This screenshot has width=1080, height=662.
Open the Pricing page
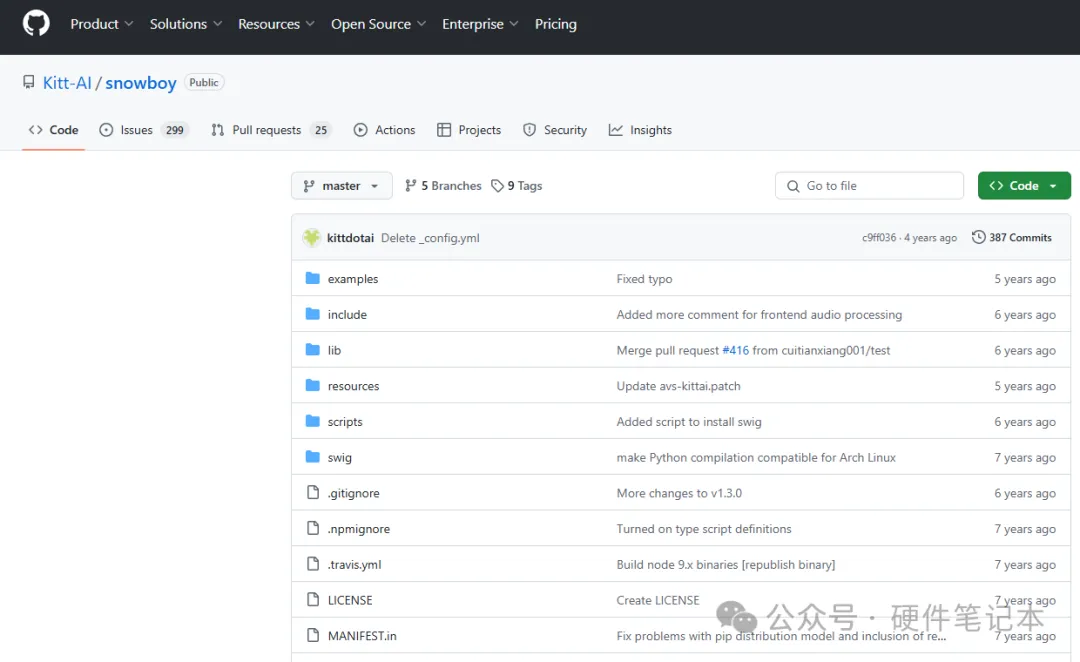556,24
